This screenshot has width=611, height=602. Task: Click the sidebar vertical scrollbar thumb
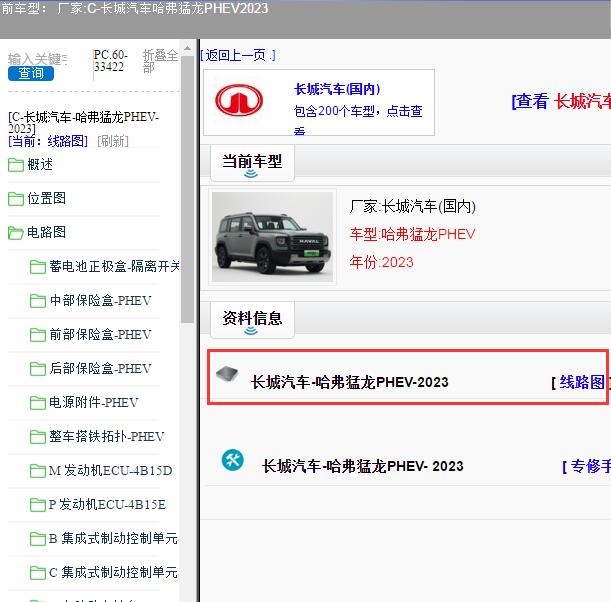(x=187, y=189)
